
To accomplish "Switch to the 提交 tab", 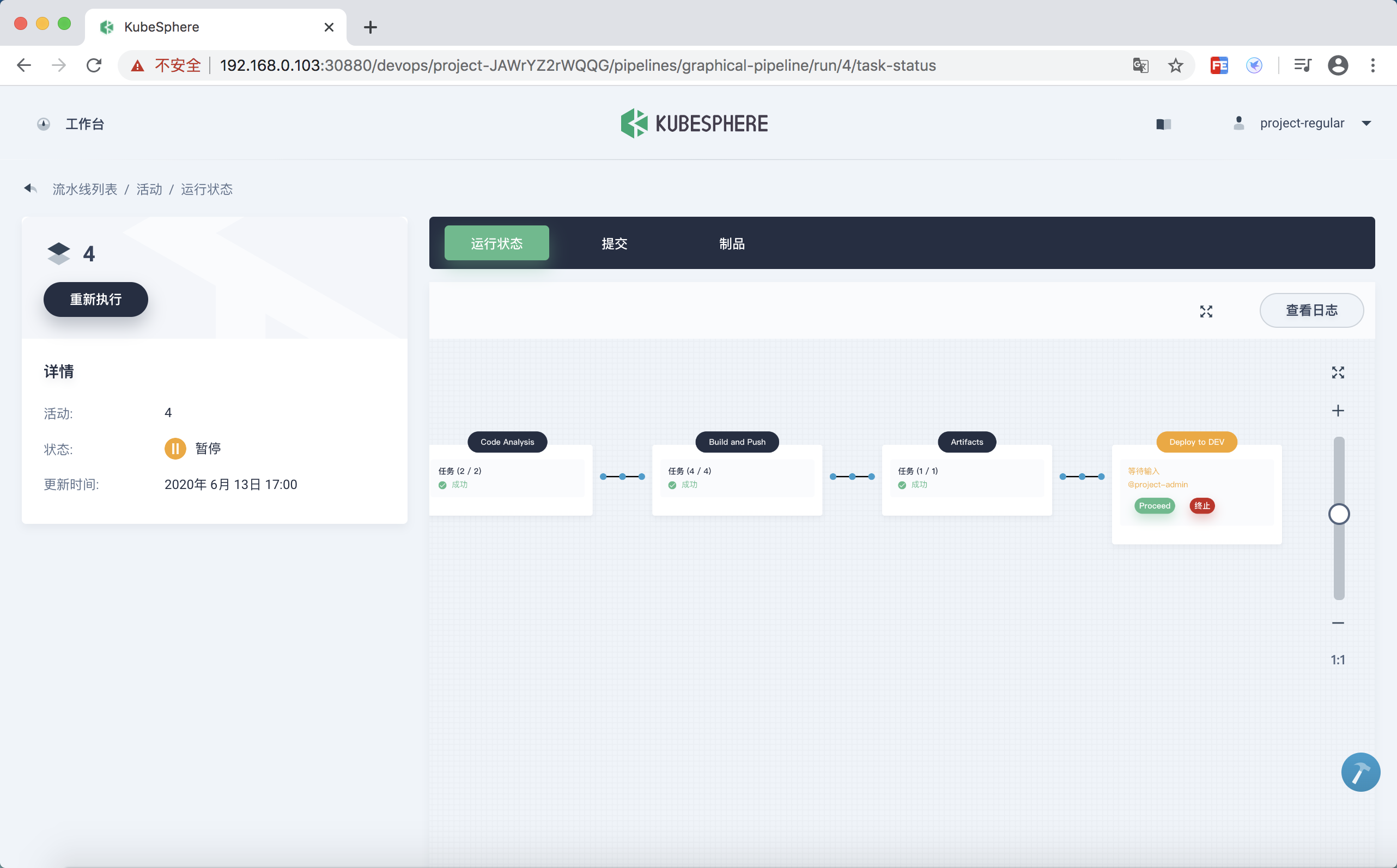I will click(x=614, y=243).
